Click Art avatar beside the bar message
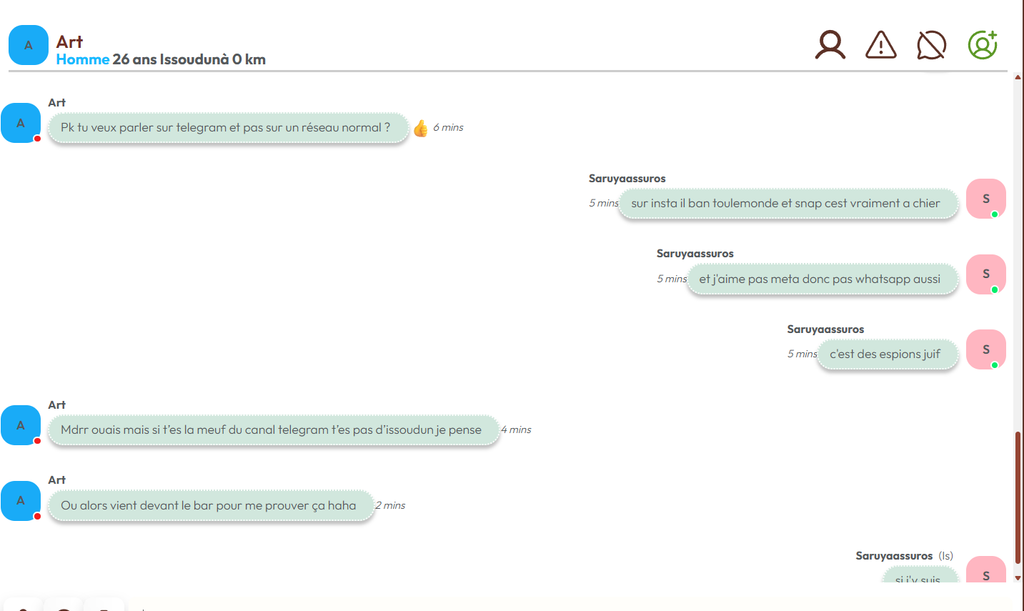Viewport: 1024px width, 611px height. (x=20, y=501)
